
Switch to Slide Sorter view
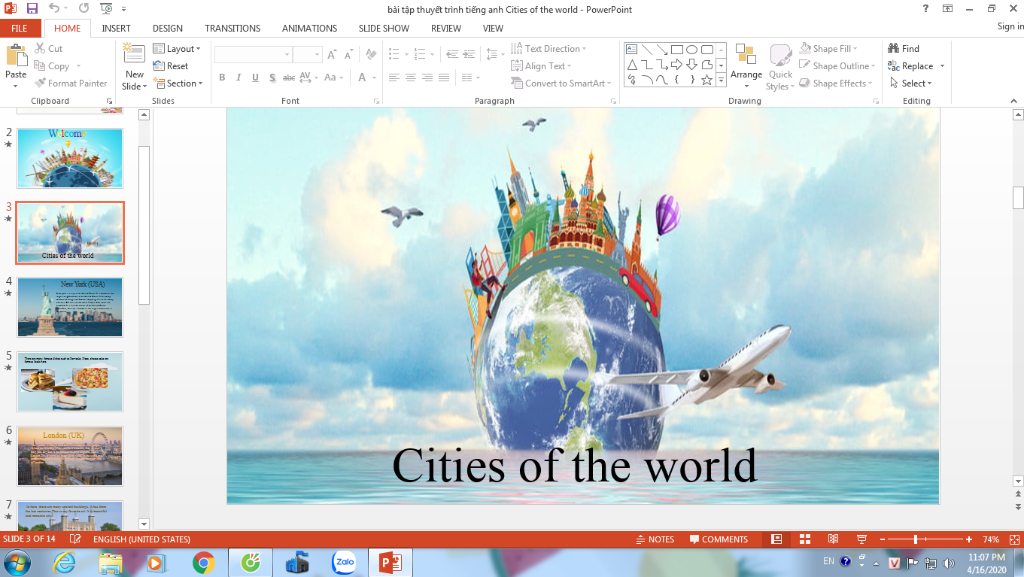click(x=805, y=539)
